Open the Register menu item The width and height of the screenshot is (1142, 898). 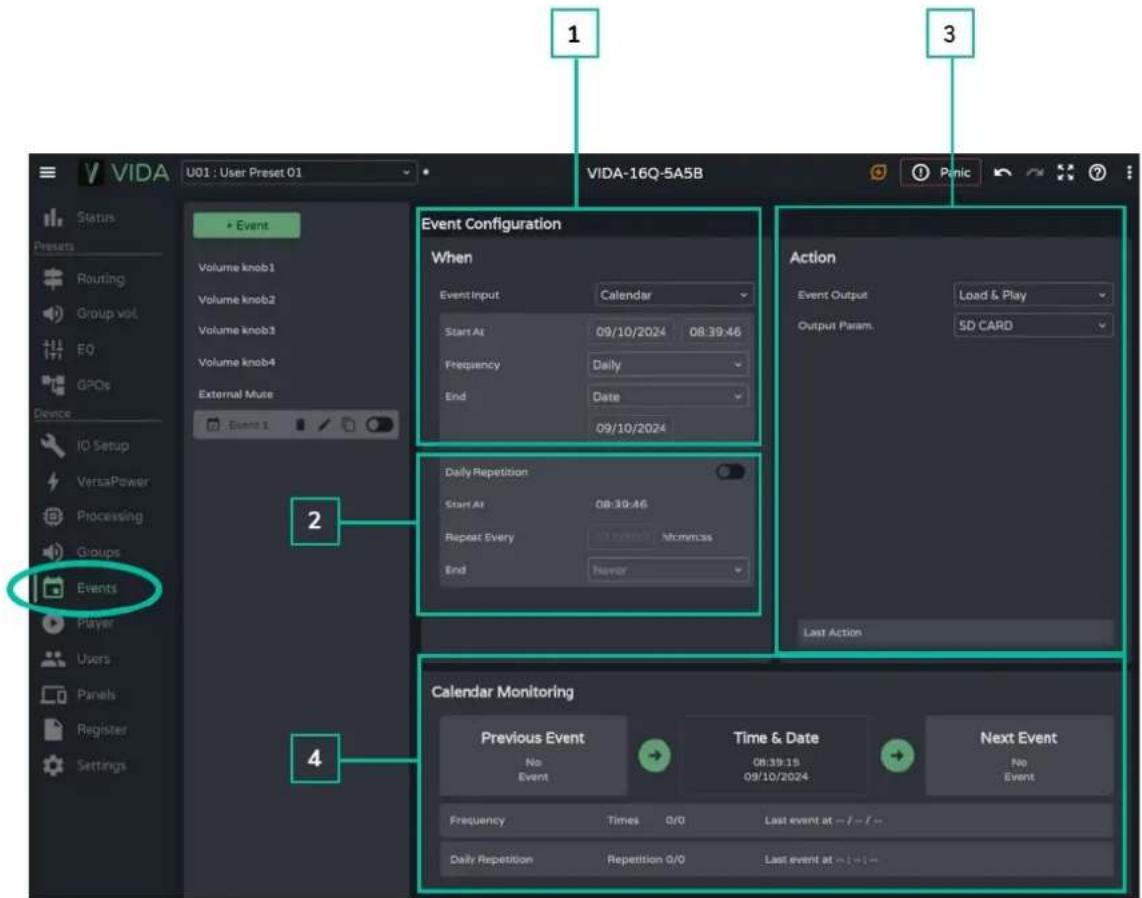point(101,730)
